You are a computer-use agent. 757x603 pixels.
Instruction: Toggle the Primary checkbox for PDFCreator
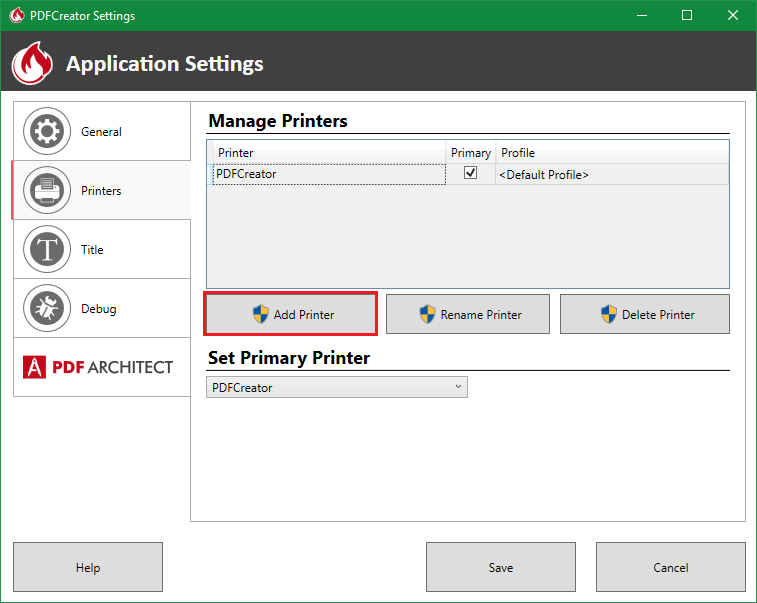coord(470,173)
